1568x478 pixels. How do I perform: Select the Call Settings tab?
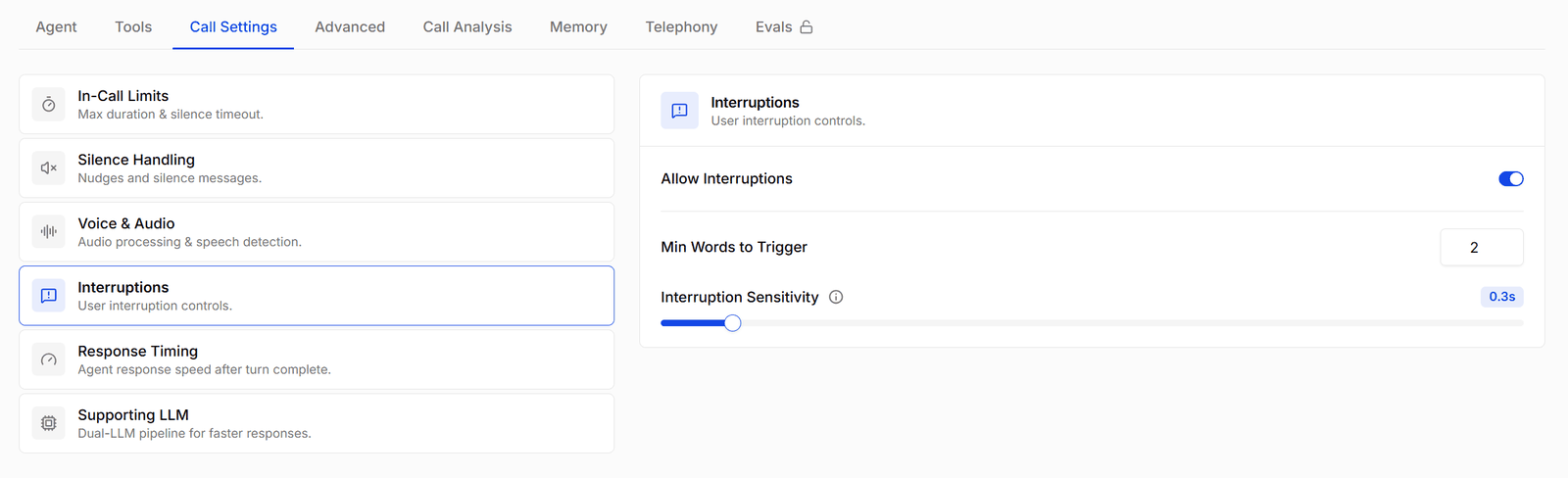point(233,26)
